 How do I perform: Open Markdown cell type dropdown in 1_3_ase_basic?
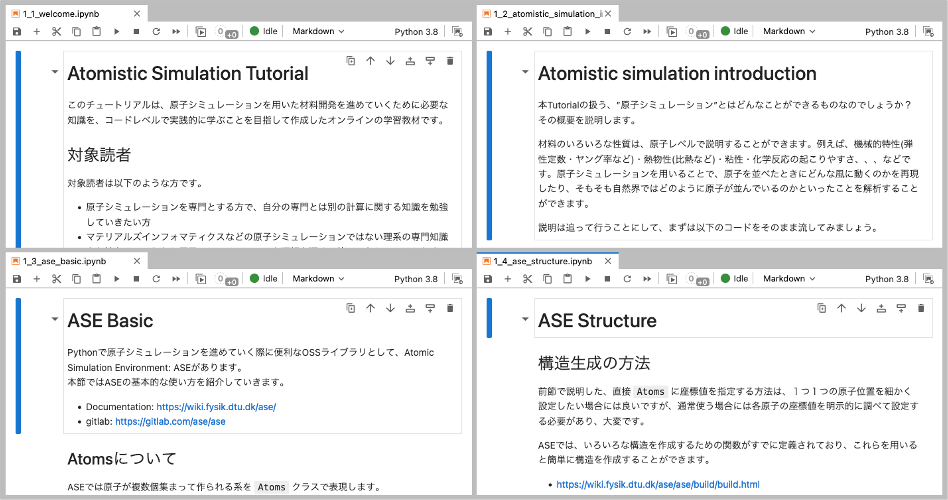point(318,279)
